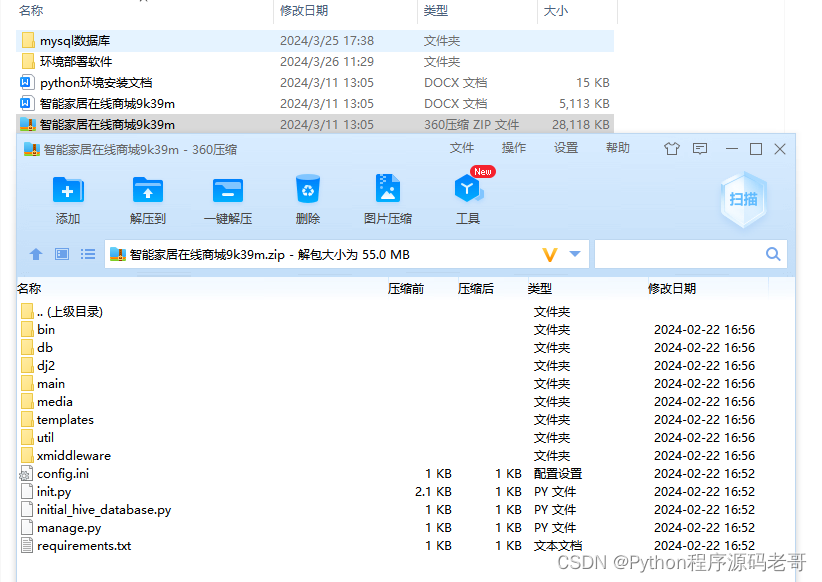Sort archive by 名称 column header
Viewport: 822px width, 582px height.
pos(29,288)
